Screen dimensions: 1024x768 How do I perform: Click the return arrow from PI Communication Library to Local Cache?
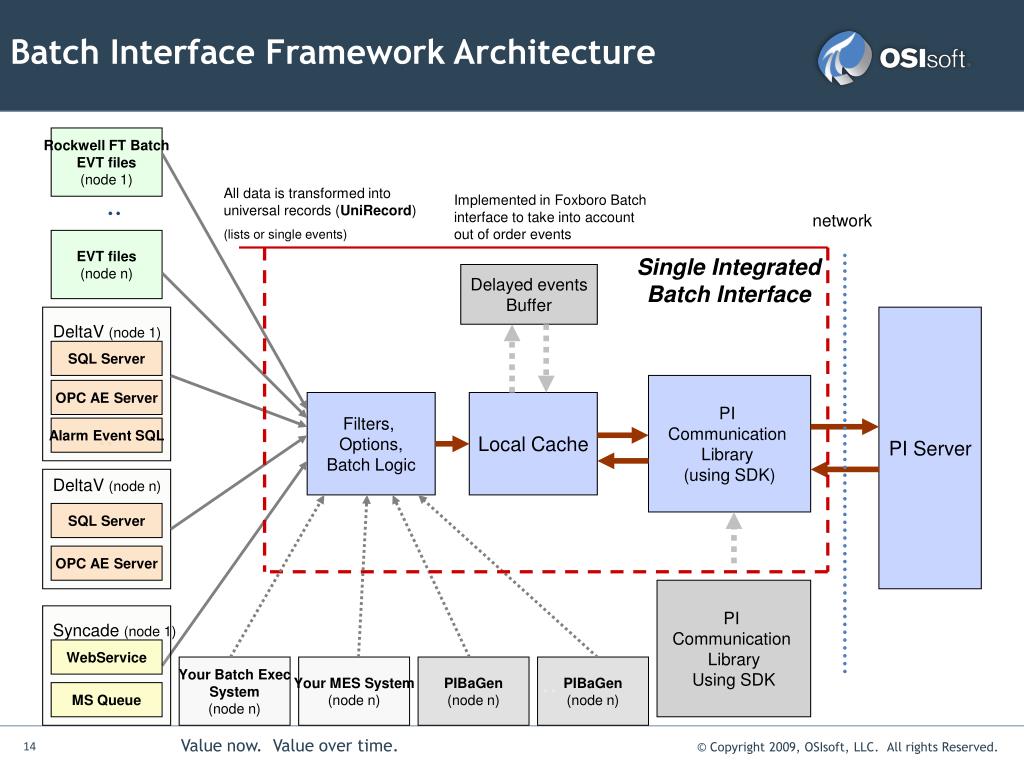pos(622,460)
